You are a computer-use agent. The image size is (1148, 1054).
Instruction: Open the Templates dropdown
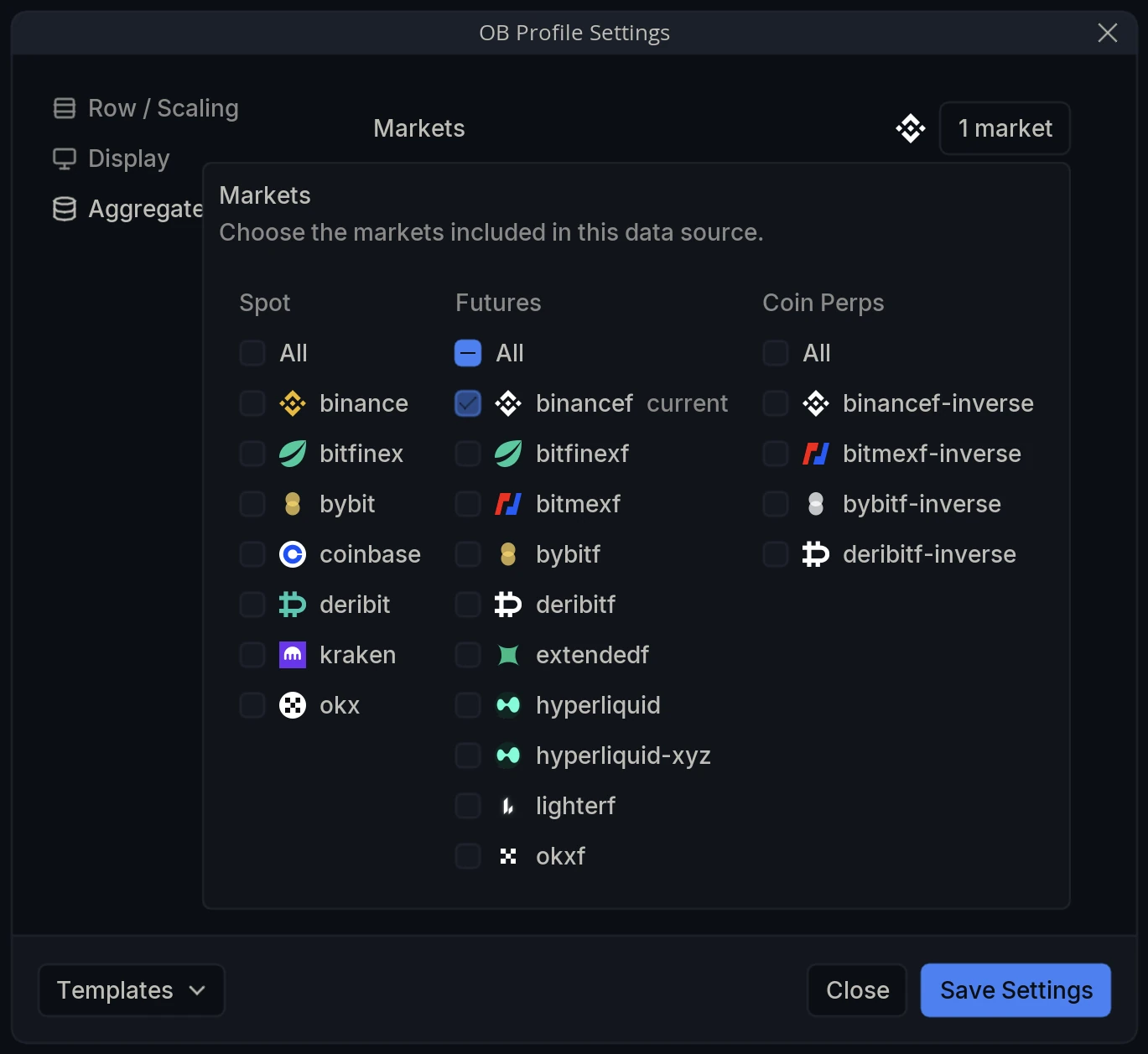[132, 990]
